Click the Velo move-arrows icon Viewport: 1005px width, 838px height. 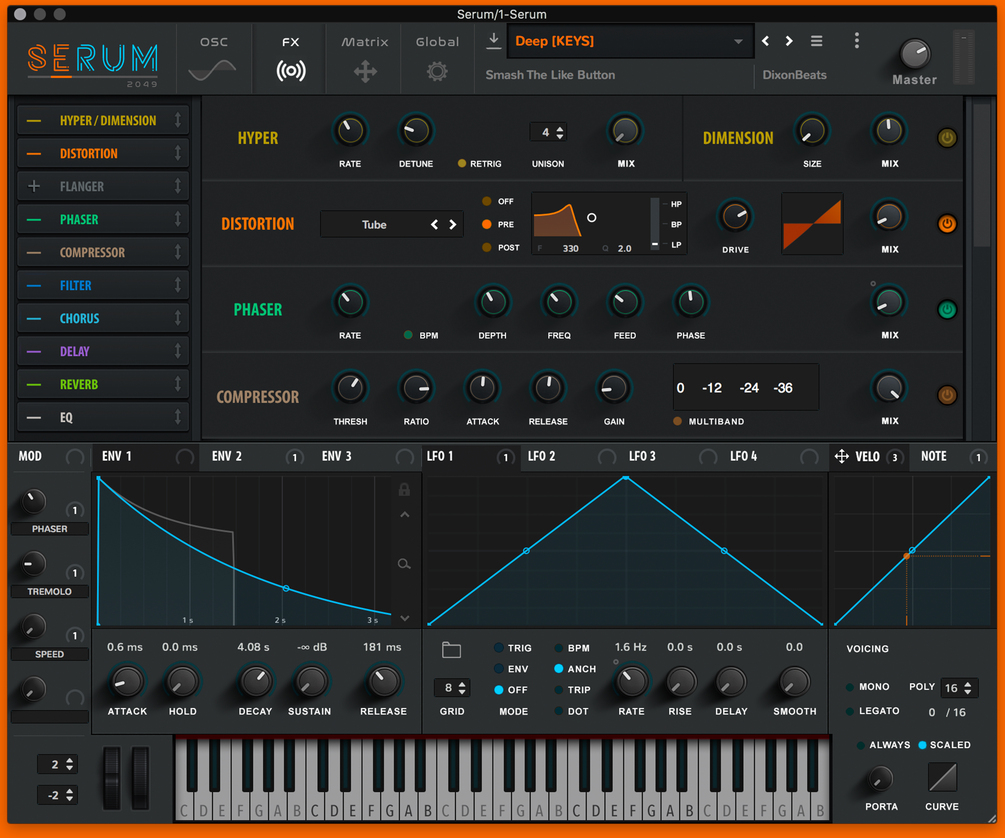pos(842,456)
